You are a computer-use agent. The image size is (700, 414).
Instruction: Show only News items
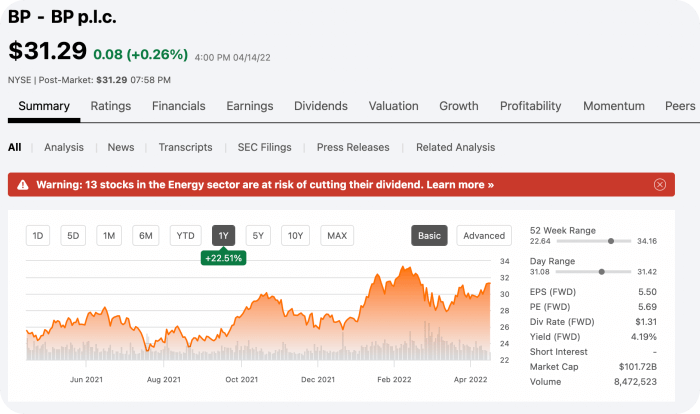(x=121, y=147)
